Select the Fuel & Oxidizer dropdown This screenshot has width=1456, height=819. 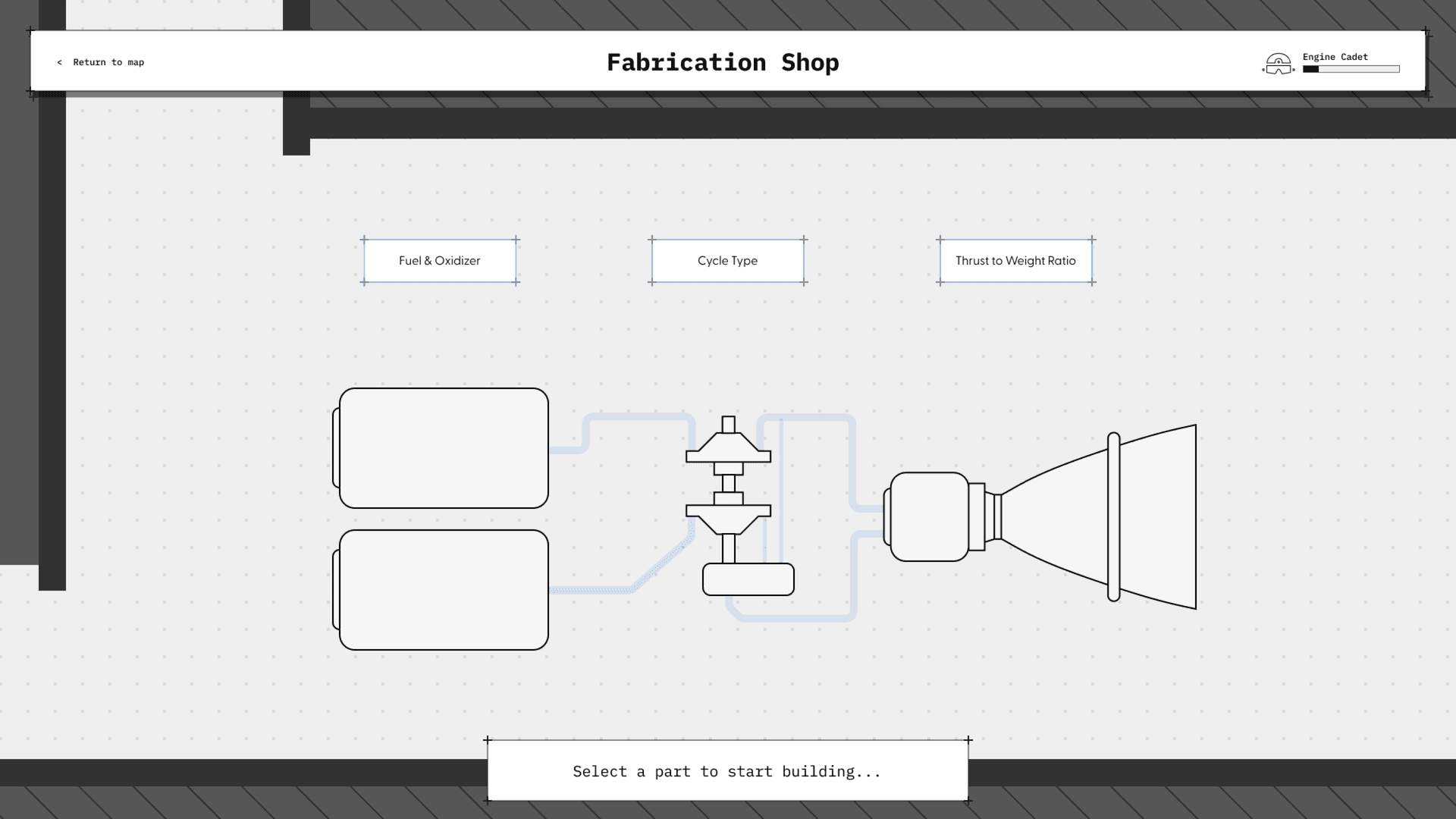(x=439, y=260)
